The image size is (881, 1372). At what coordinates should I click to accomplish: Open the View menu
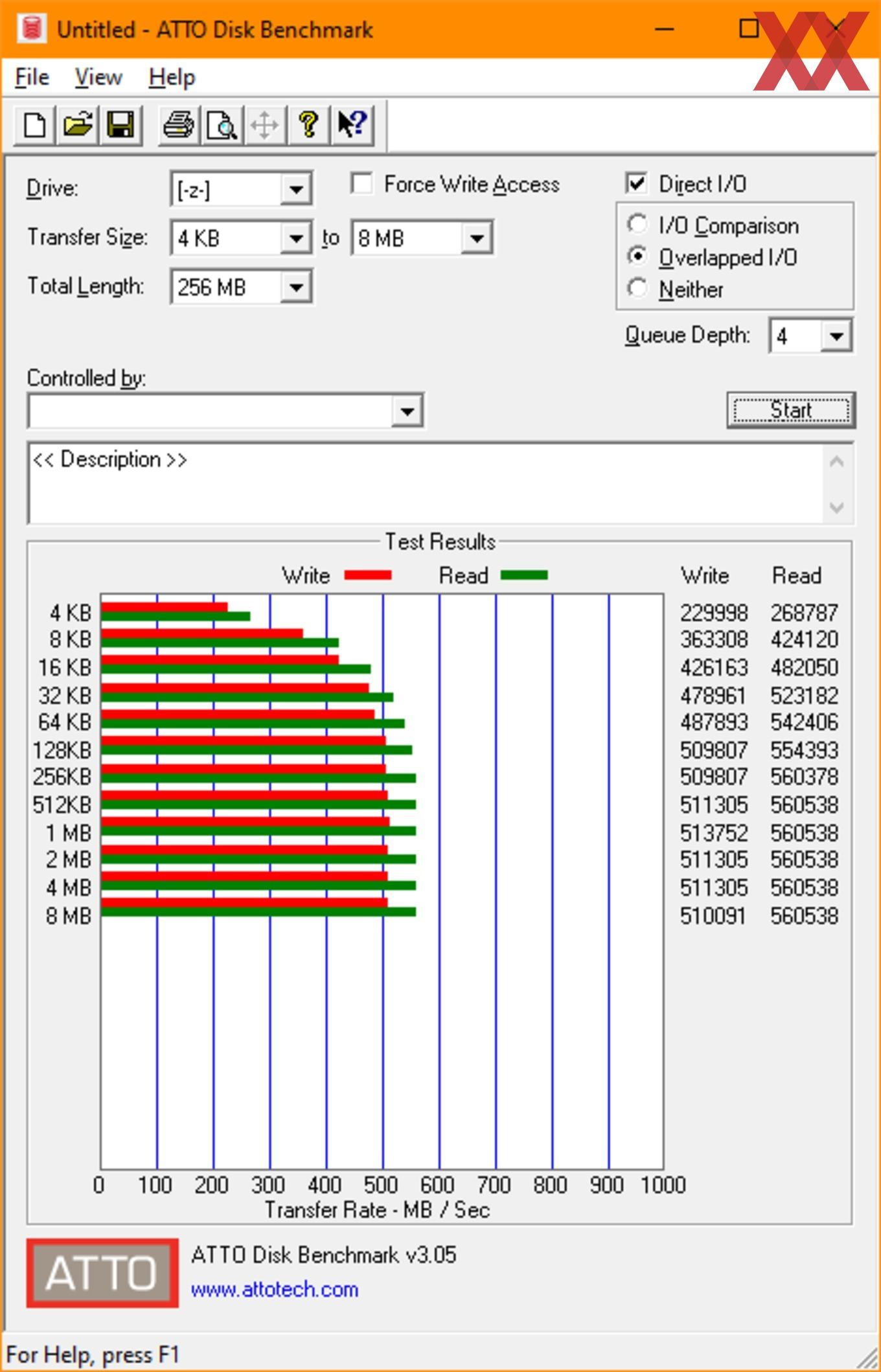[x=98, y=78]
